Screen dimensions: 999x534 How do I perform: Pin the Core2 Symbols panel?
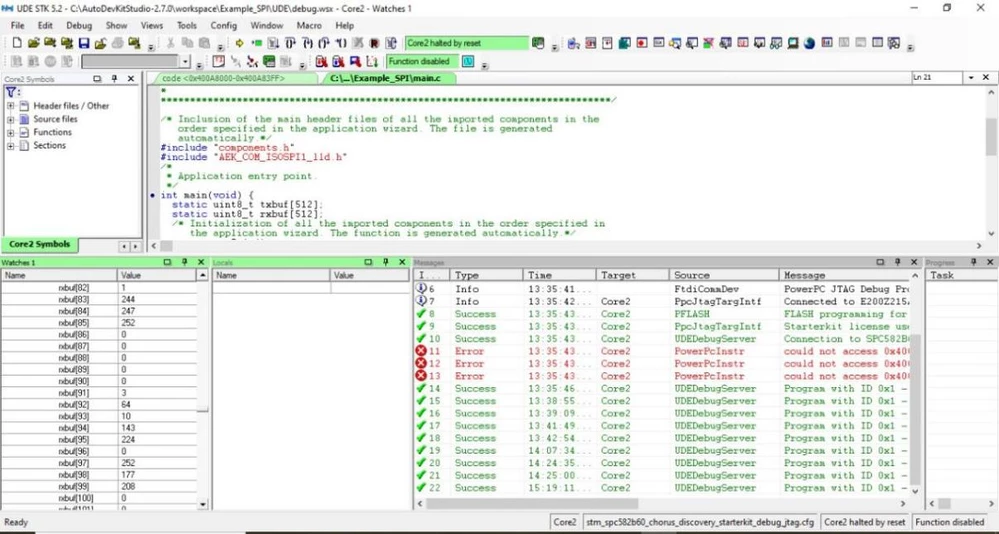point(115,78)
